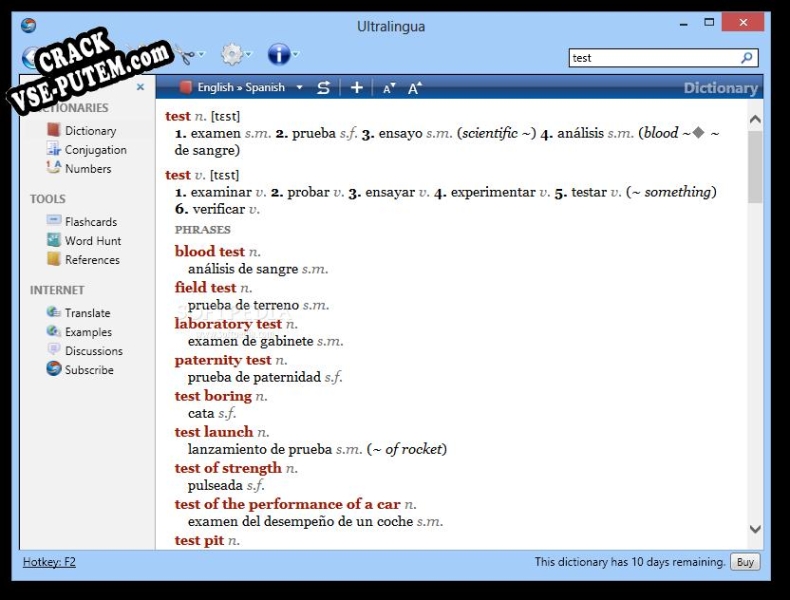
Task: Click the plus icon in the dictionary toolbar
Action: point(357,88)
